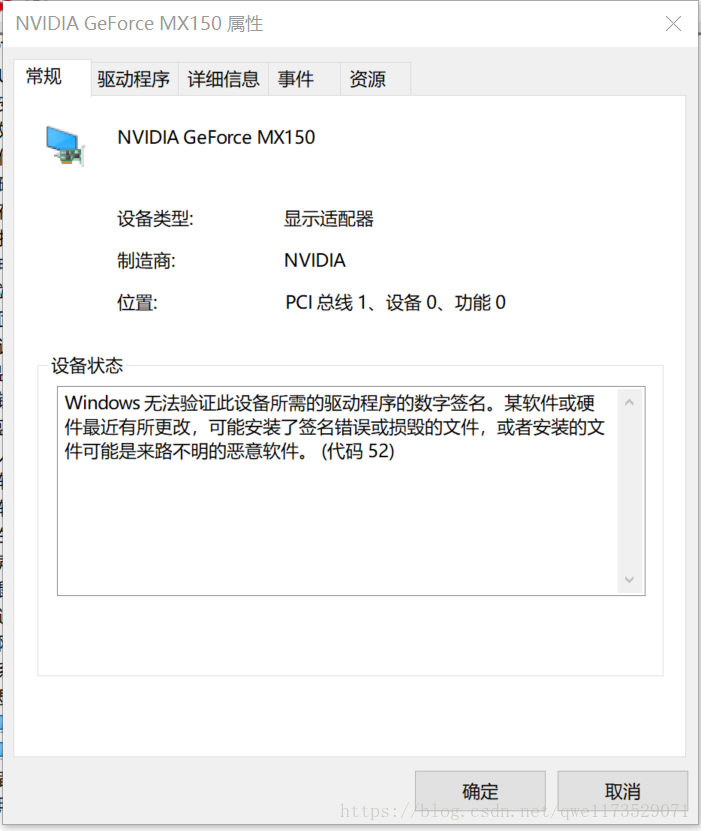Open the 详细信息 tab
This screenshot has width=701, height=831.
pyautogui.click(x=223, y=79)
